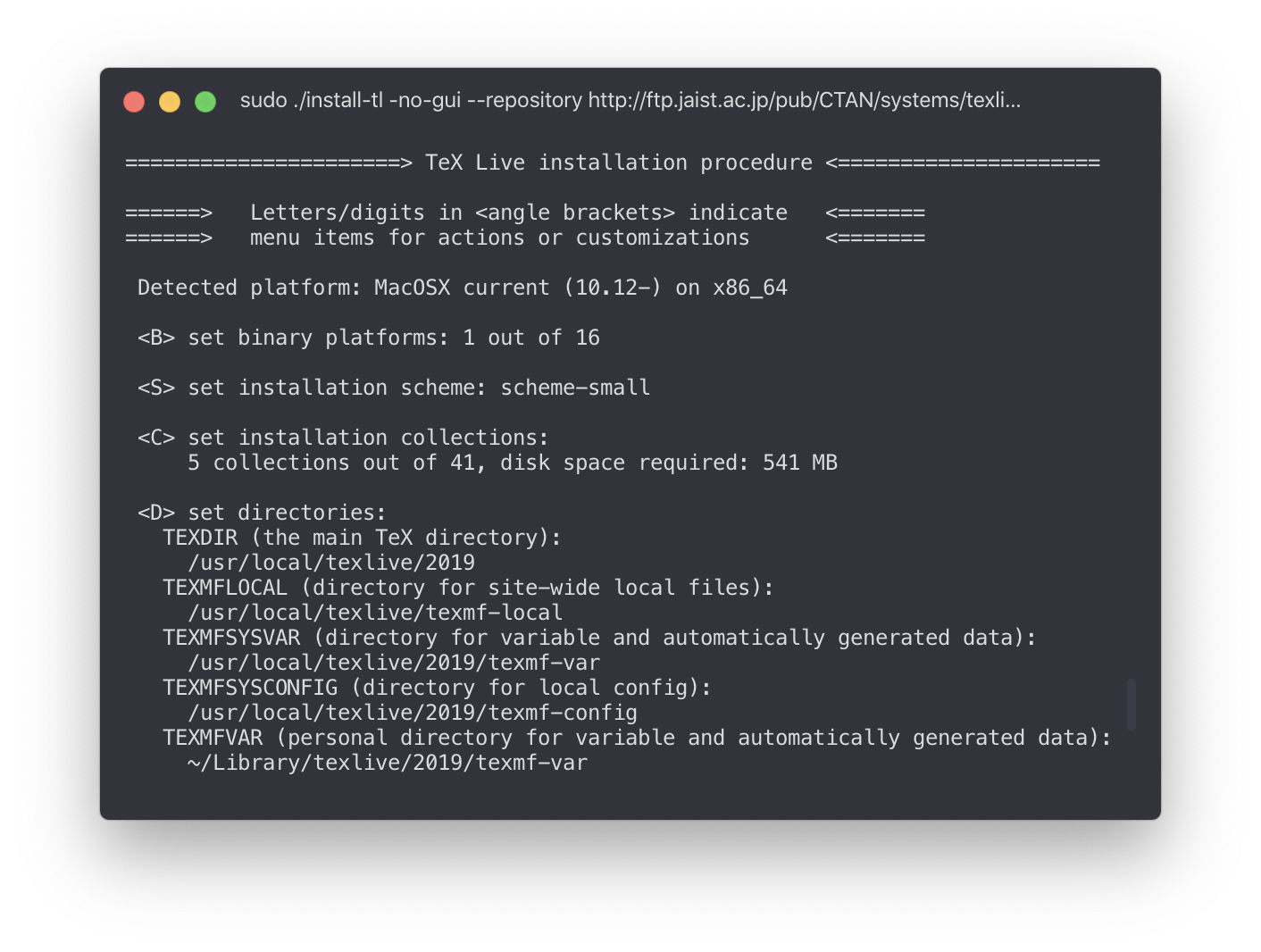
Task: Click the Detected platform MacOSX line
Action: click(462, 288)
